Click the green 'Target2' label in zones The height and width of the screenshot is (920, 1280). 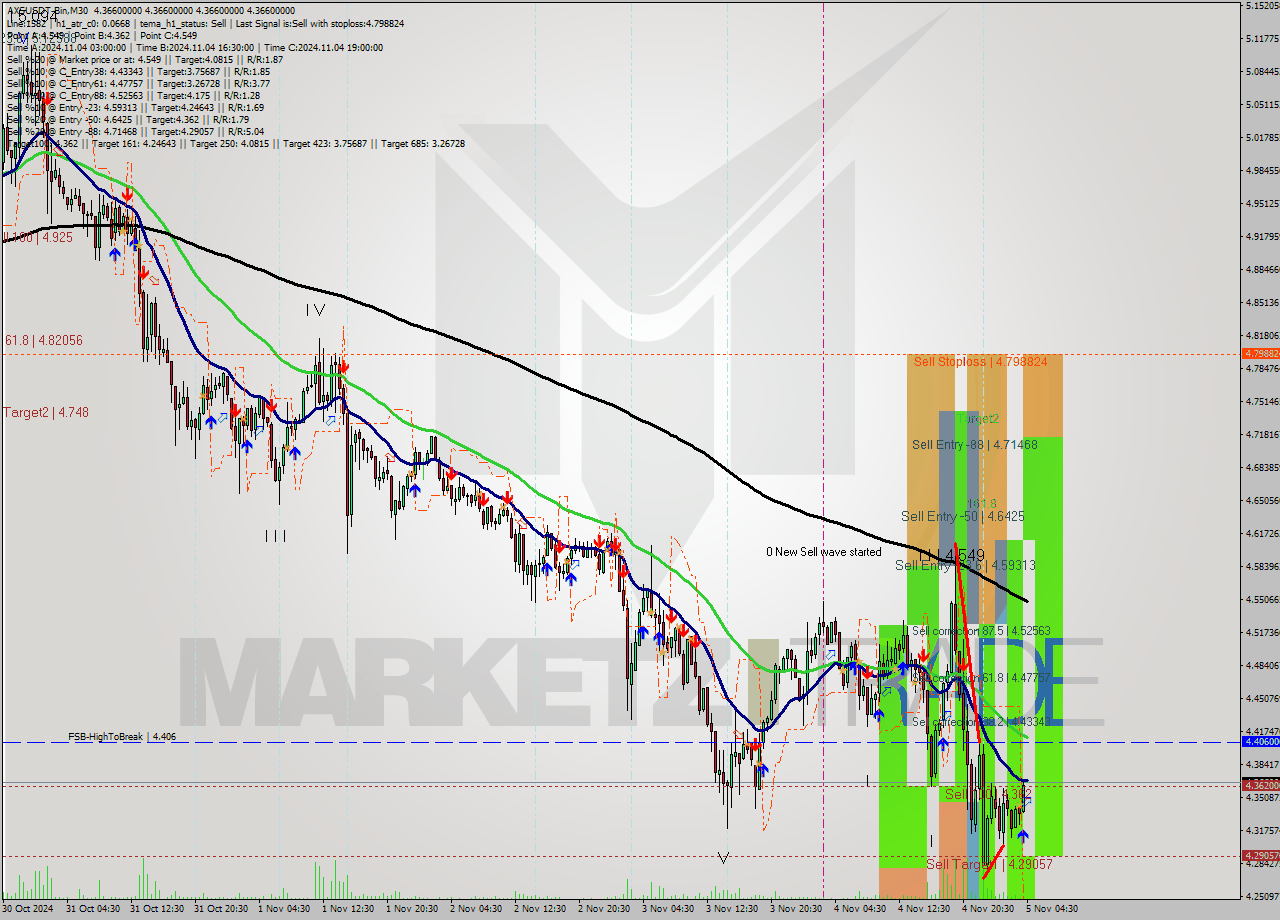click(979, 418)
